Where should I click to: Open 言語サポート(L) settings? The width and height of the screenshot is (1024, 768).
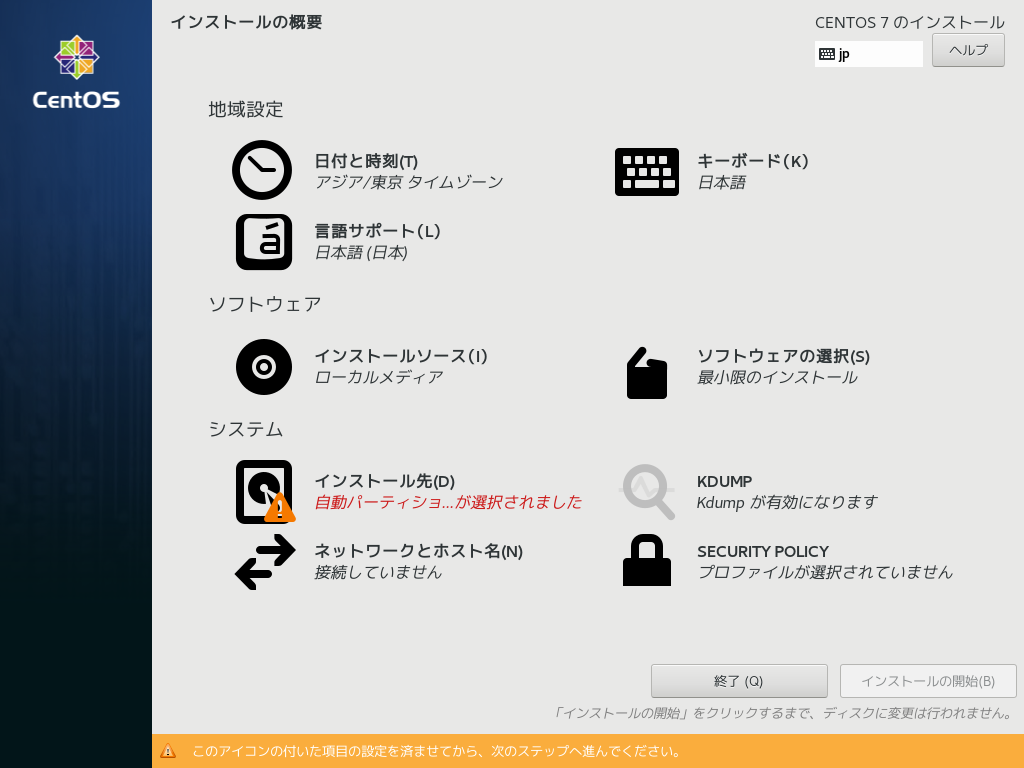pos(377,231)
